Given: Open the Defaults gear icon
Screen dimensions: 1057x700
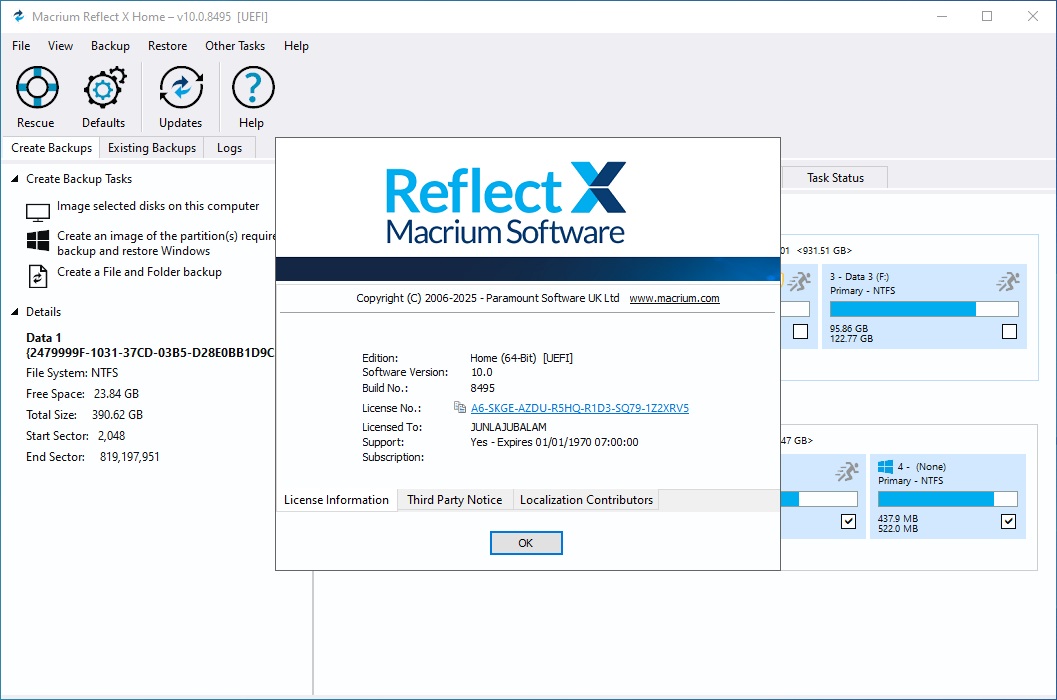Looking at the screenshot, I should coord(104,87).
